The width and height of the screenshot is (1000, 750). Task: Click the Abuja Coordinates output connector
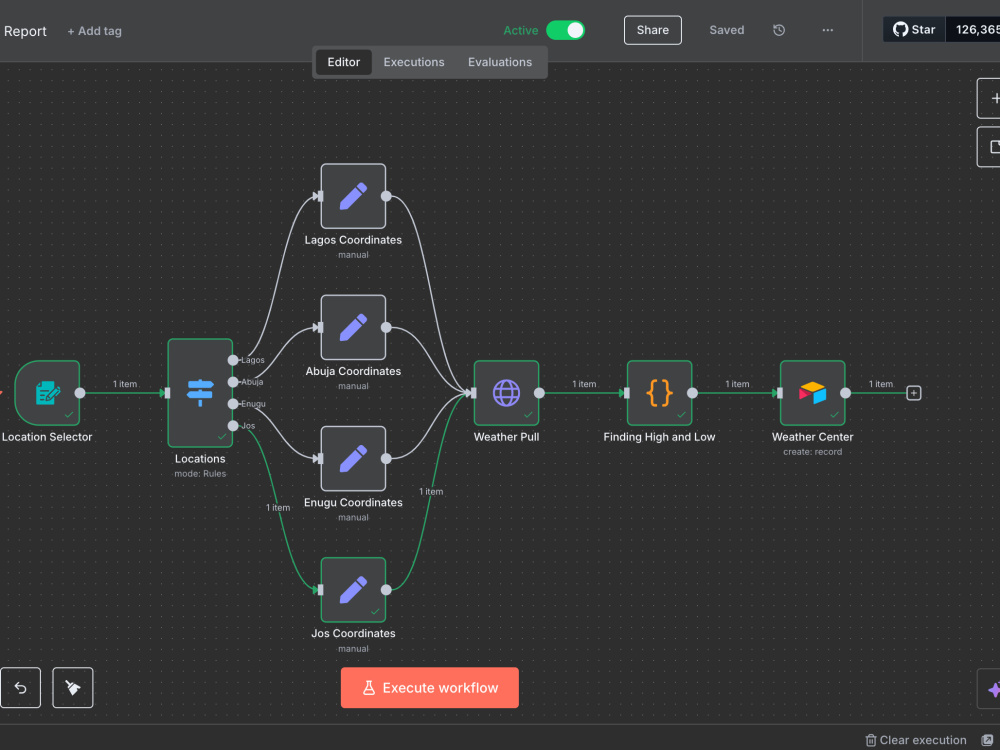[x=386, y=327]
